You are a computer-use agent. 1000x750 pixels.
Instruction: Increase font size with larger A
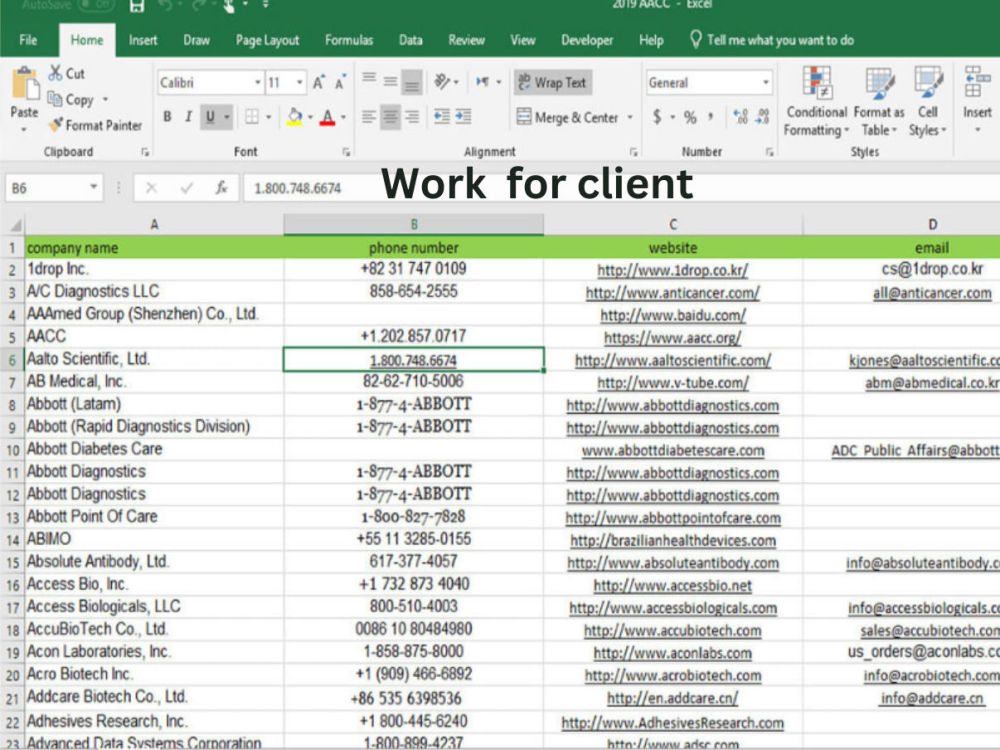318,83
